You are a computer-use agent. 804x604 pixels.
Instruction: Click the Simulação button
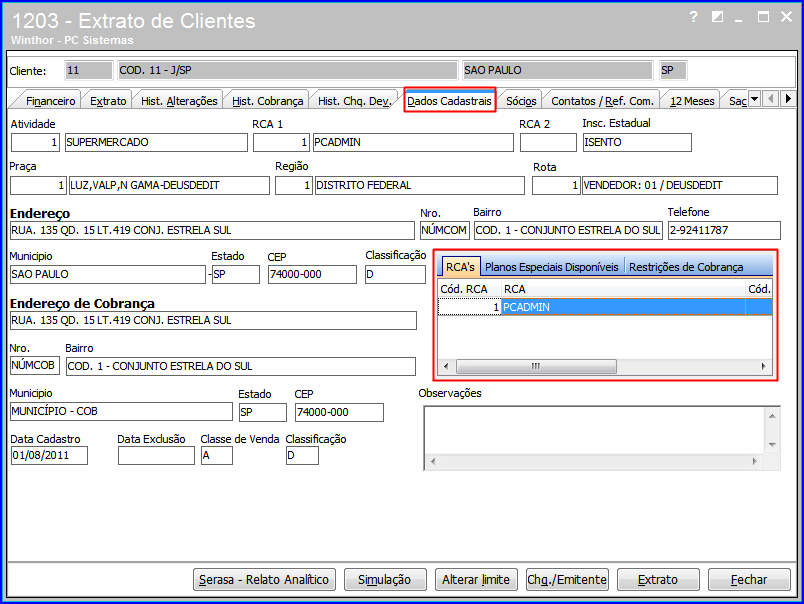click(x=385, y=579)
